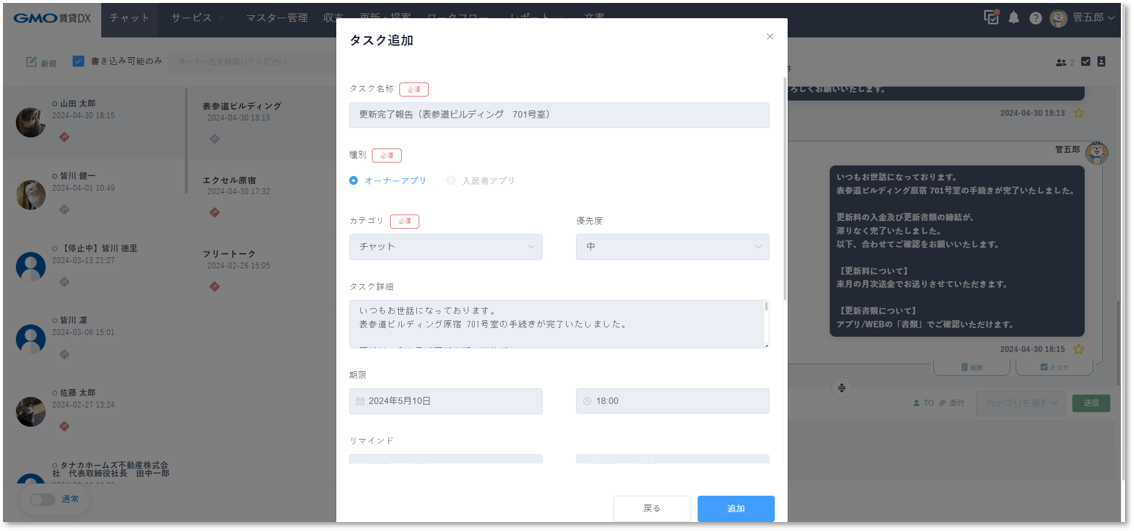Click the オーナー名 search field
1134x531 pixels.
(250, 61)
